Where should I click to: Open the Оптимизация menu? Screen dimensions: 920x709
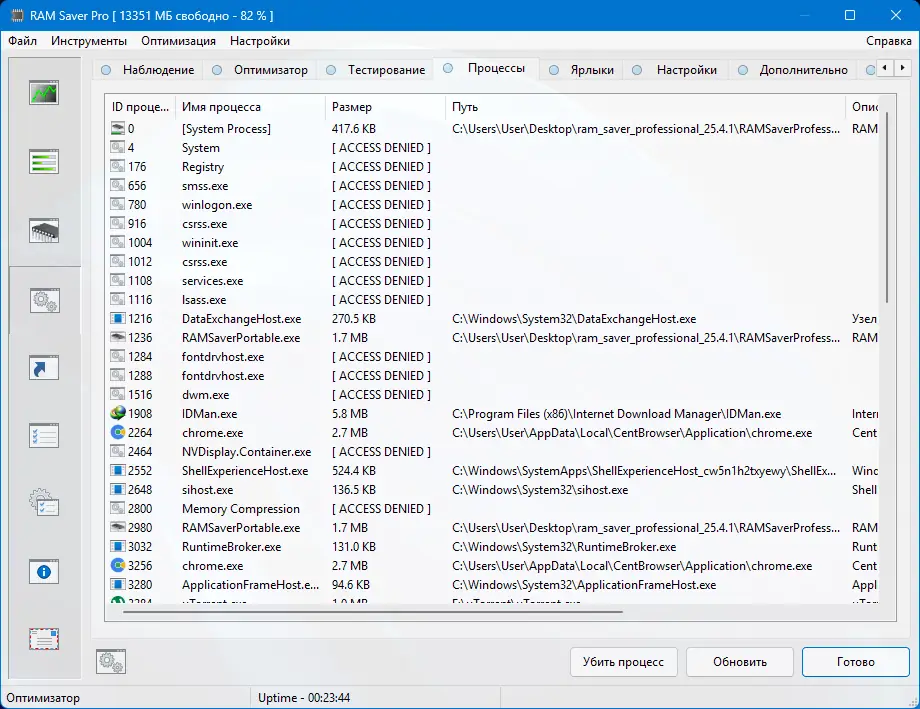pyautogui.click(x=178, y=41)
